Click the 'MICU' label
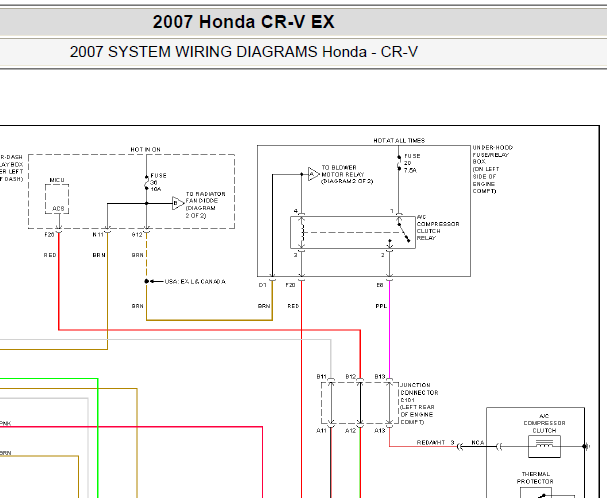 click(x=57, y=180)
